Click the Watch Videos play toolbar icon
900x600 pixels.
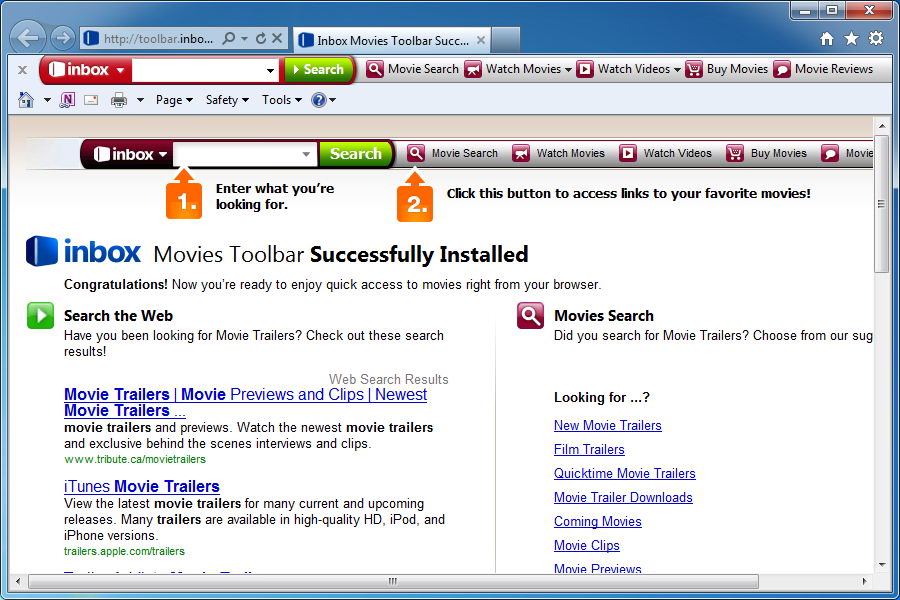pos(584,69)
